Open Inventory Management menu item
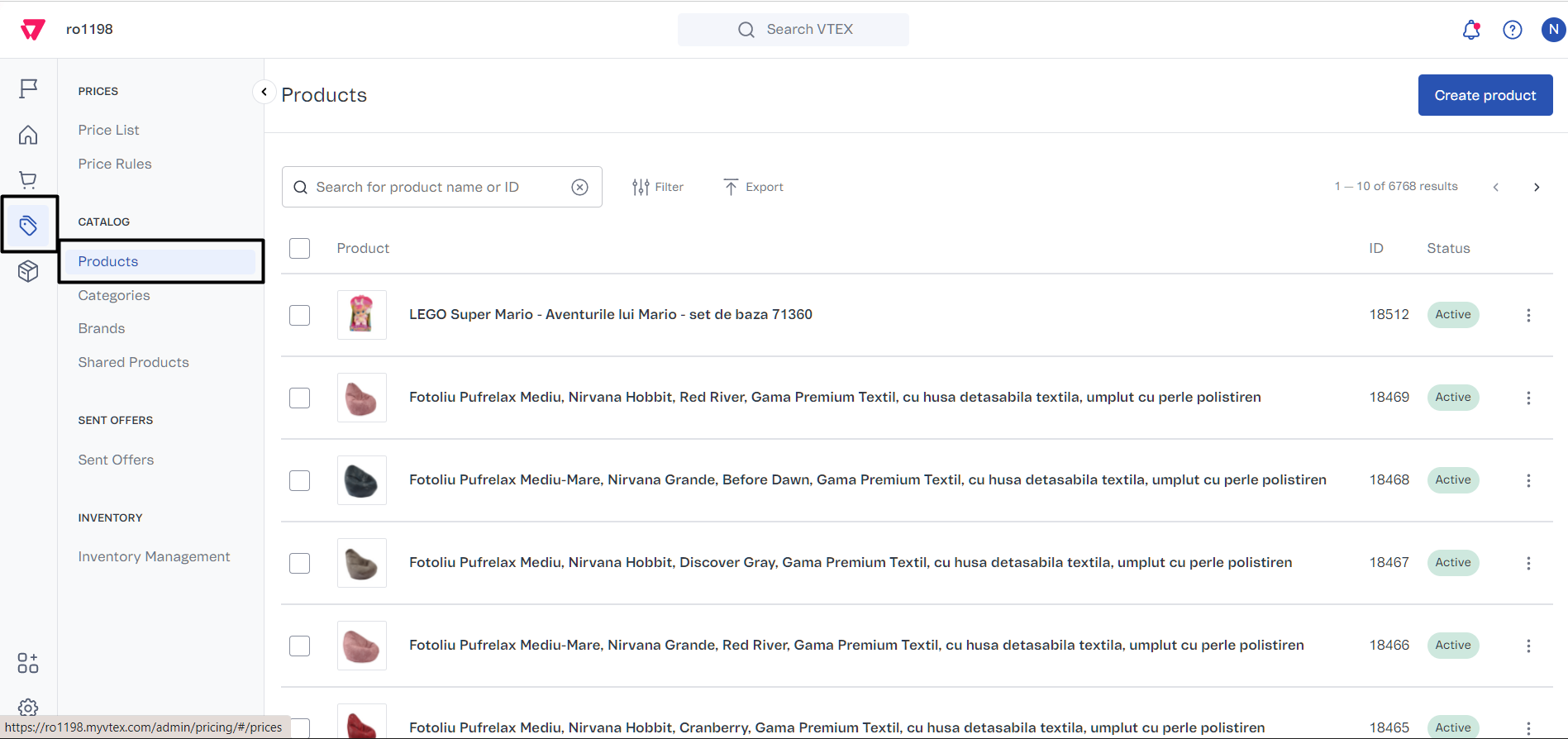This screenshot has width=1568, height=739. (x=154, y=556)
